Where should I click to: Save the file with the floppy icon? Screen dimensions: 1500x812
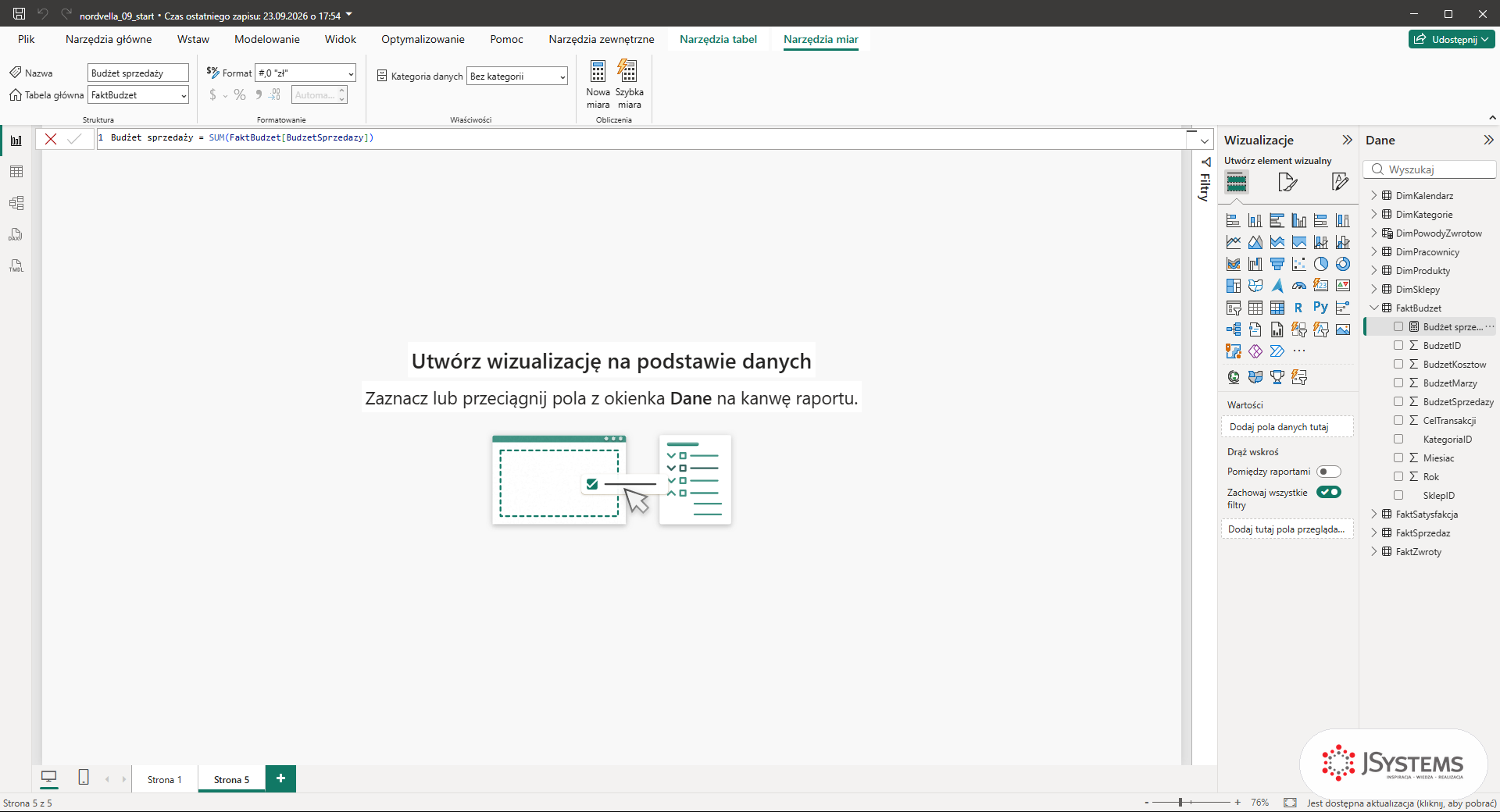pyautogui.click(x=19, y=14)
